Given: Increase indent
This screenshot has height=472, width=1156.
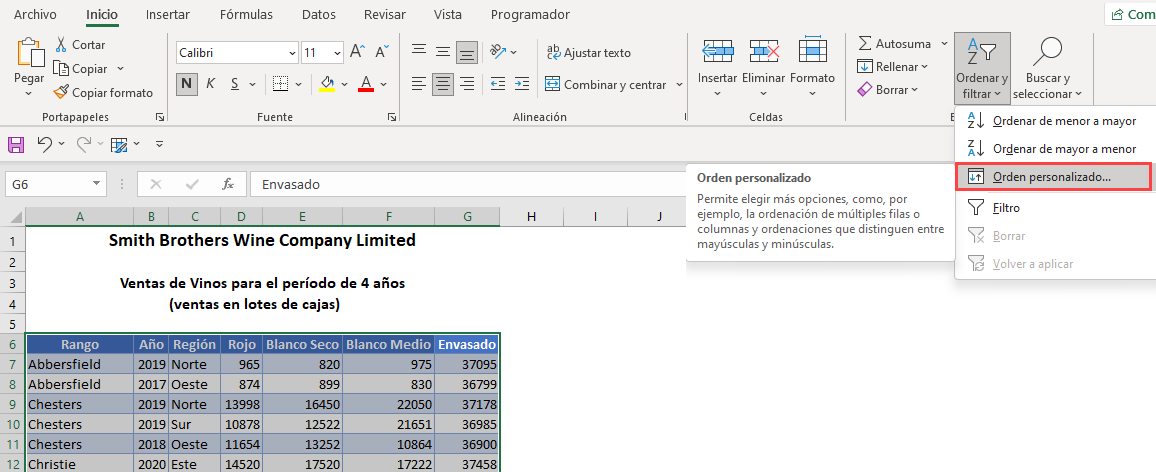Looking at the screenshot, I should [522, 83].
